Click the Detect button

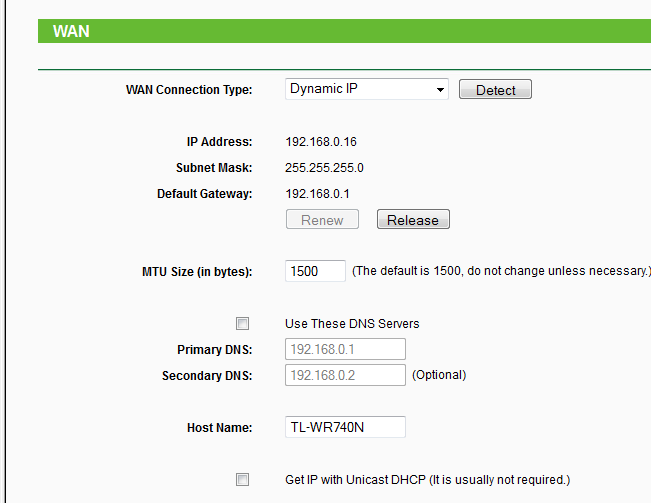pyautogui.click(x=495, y=89)
